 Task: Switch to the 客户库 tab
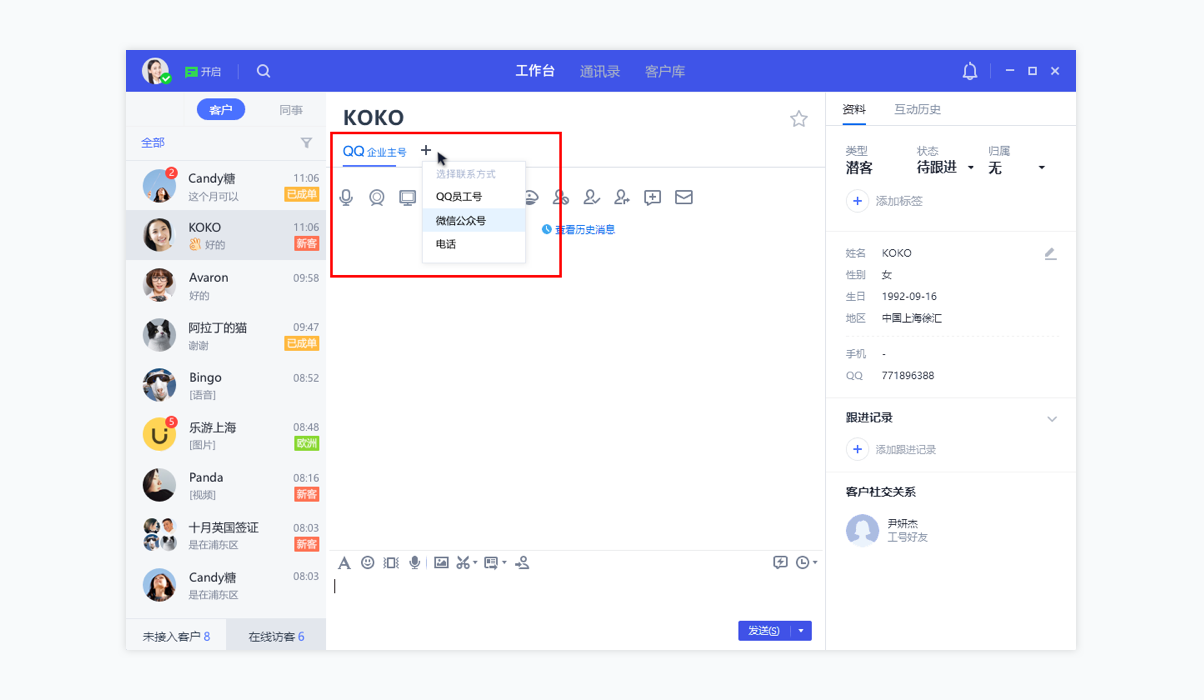[x=665, y=71]
